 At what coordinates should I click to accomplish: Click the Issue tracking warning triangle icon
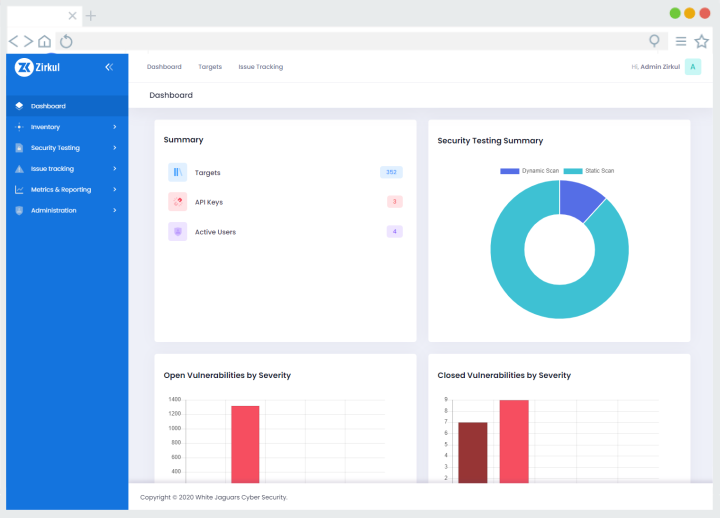(19, 169)
